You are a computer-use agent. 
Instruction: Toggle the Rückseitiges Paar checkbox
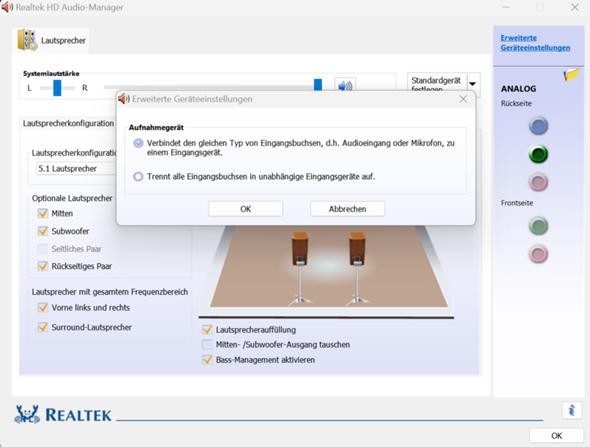43,266
